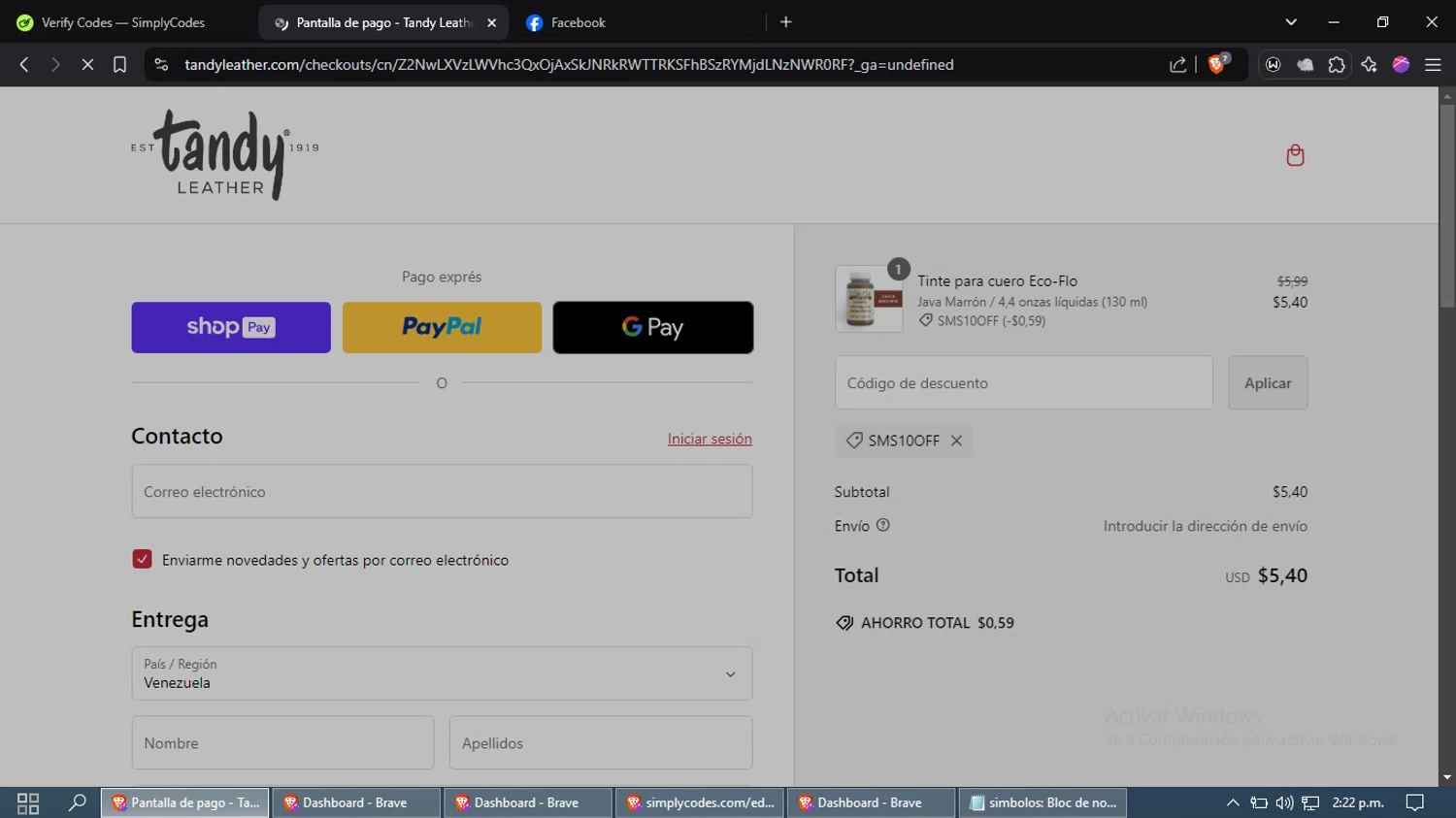The width and height of the screenshot is (1456, 818).
Task: Open the extensions puzzle icon
Action: pyautogui.click(x=1337, y=65)
